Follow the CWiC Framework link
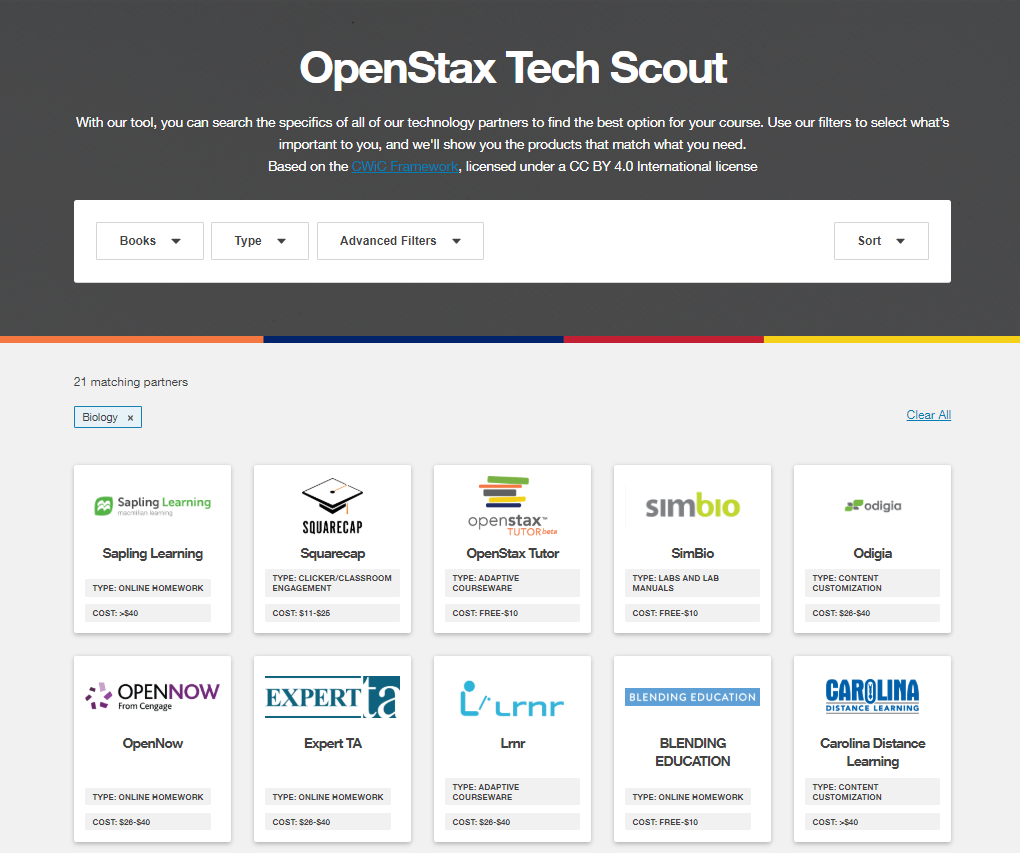Viewport: 1020px width, 853px height. tap(405, 167)
